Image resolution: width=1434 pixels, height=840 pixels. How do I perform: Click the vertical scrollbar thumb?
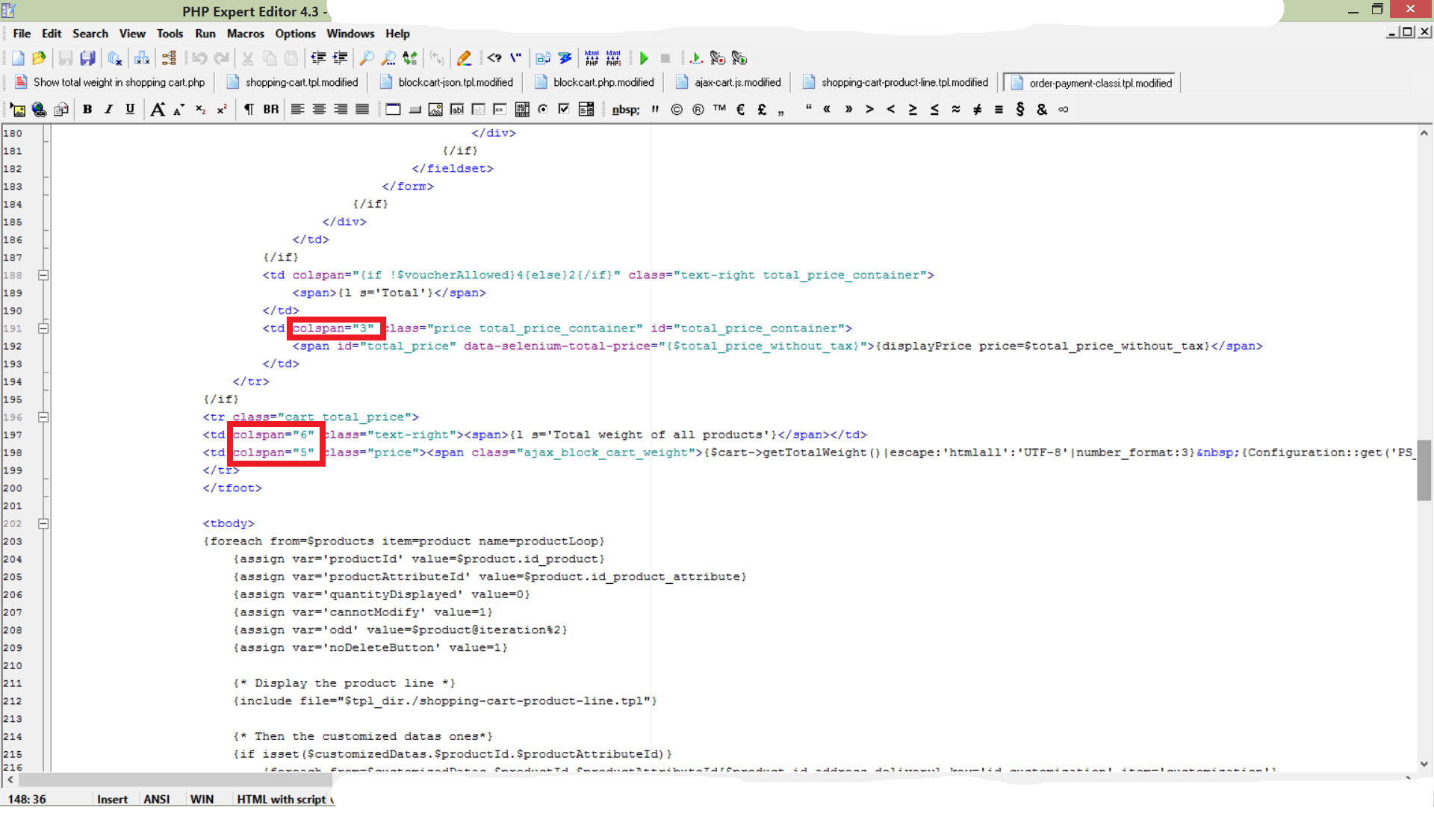tap(1424, 470)
